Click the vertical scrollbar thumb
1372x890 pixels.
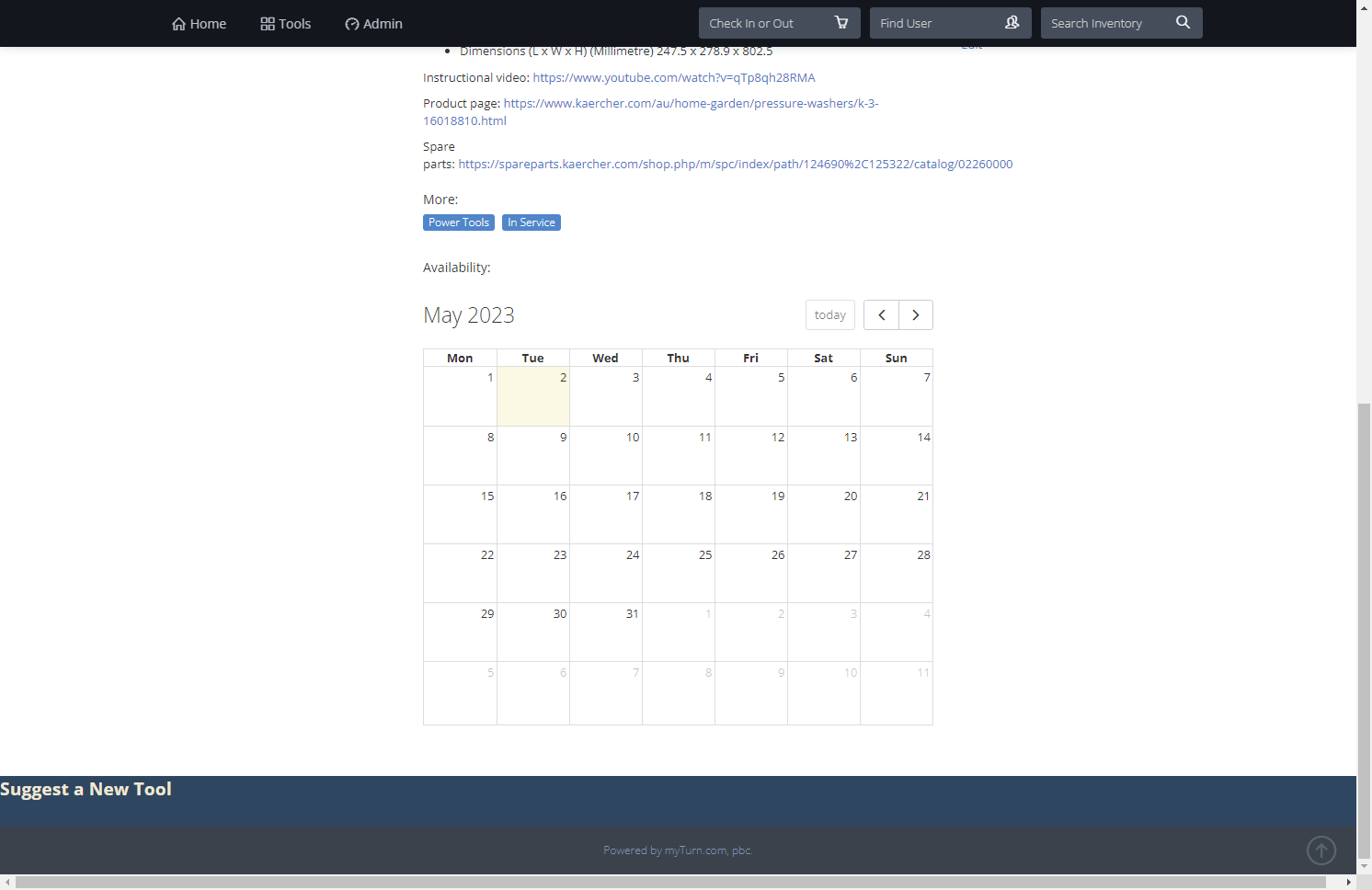tap(1365, 630)
